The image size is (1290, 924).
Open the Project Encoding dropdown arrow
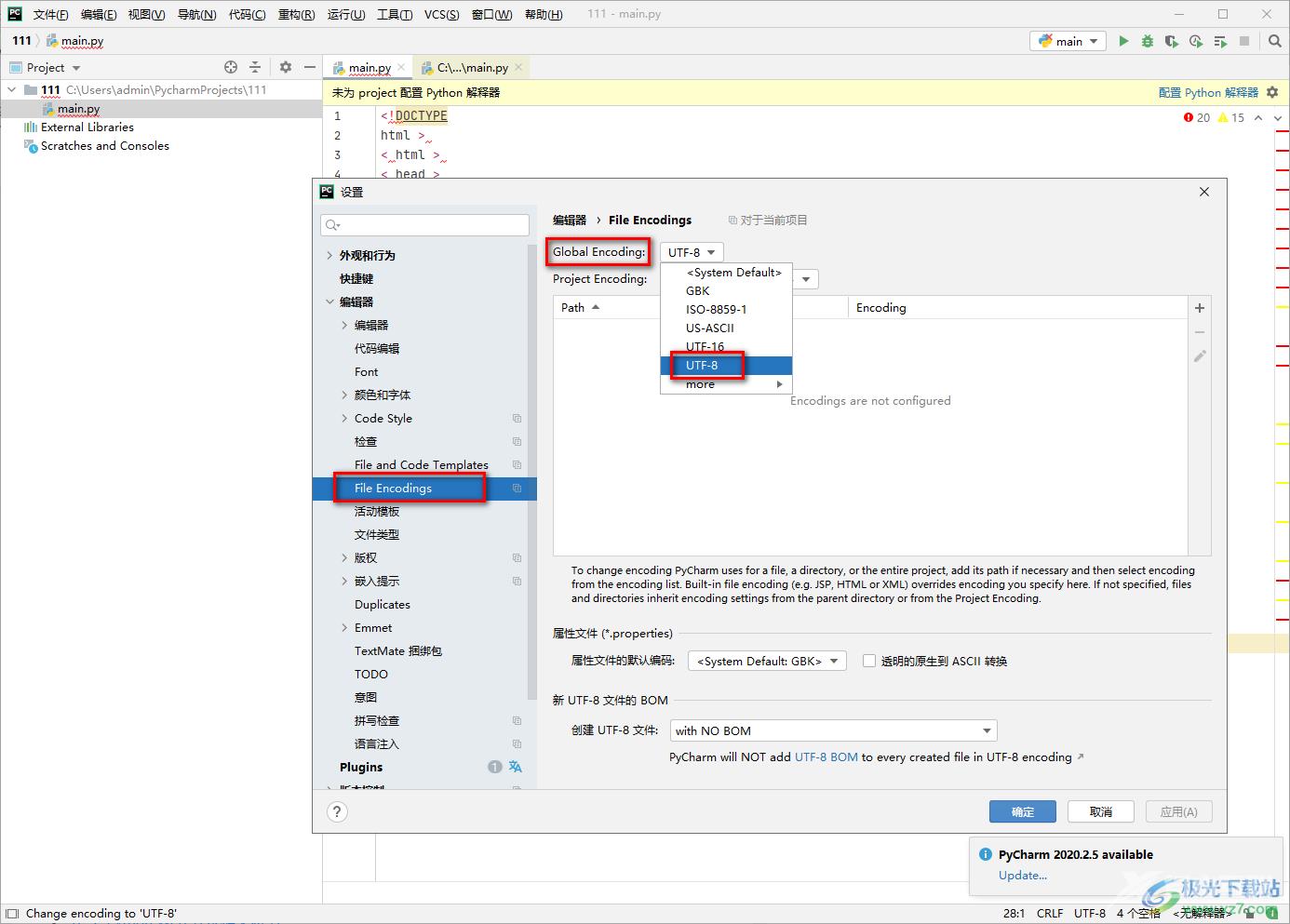(x=806, y=279)
